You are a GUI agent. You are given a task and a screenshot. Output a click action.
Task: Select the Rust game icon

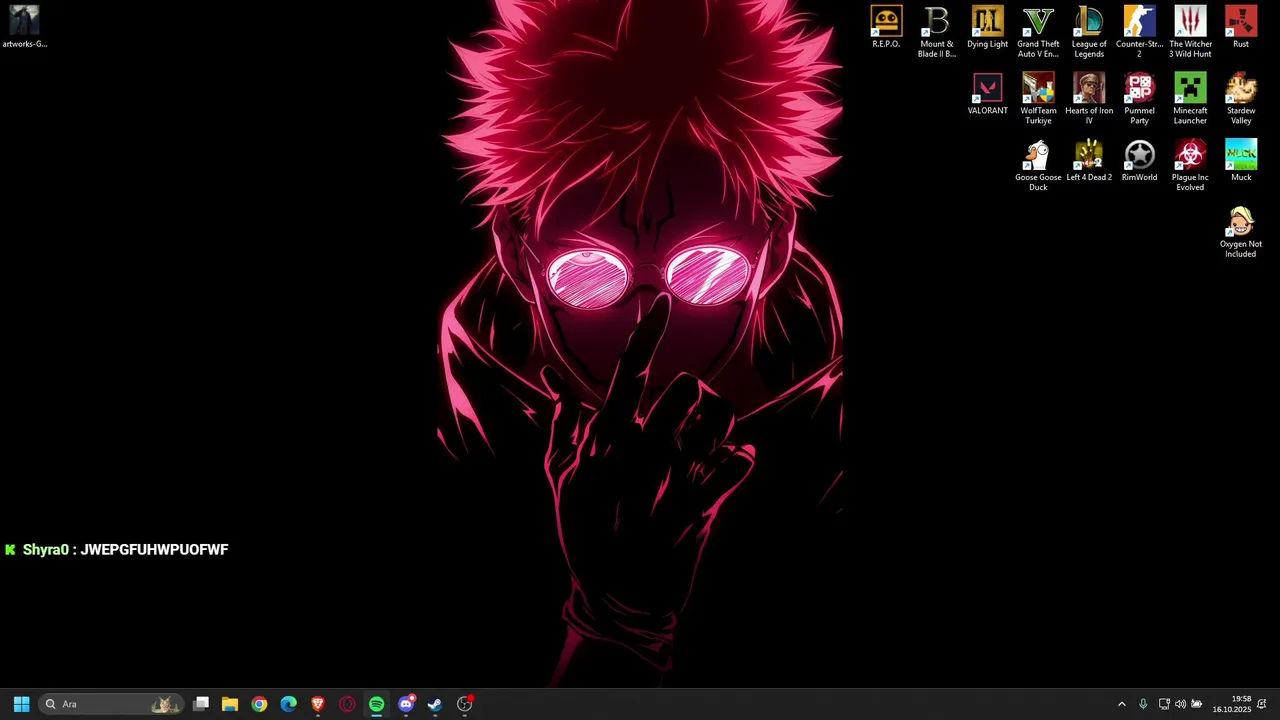(x=1241, y=28)
